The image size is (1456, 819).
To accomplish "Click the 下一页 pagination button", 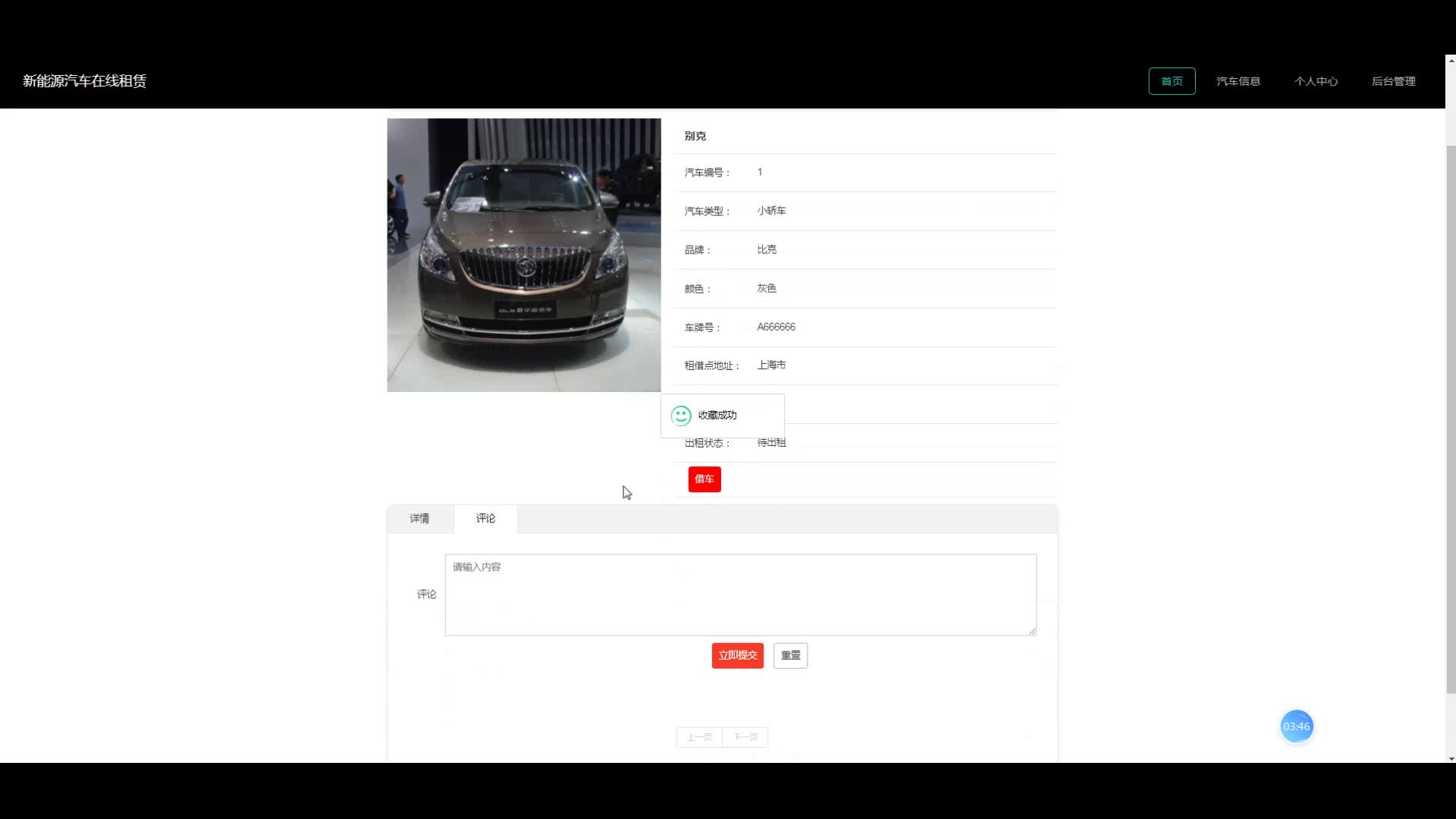I will click(x=745, y=737).
